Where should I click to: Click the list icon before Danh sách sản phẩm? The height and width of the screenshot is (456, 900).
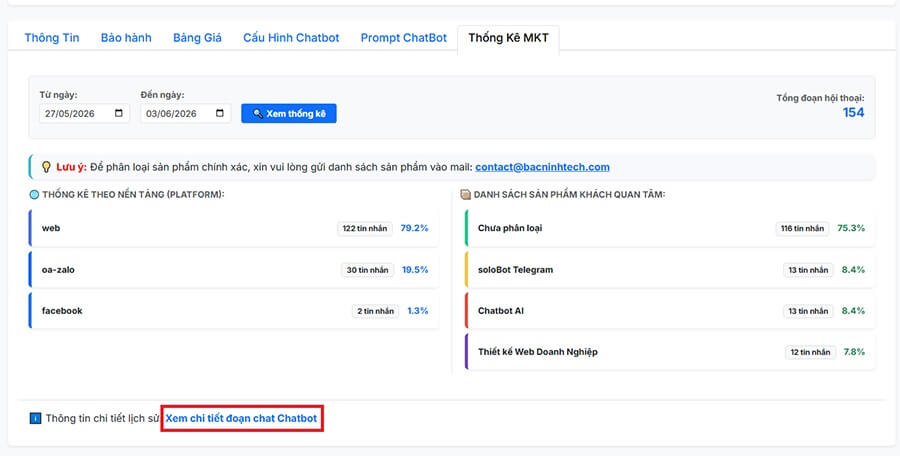[465, 195]
